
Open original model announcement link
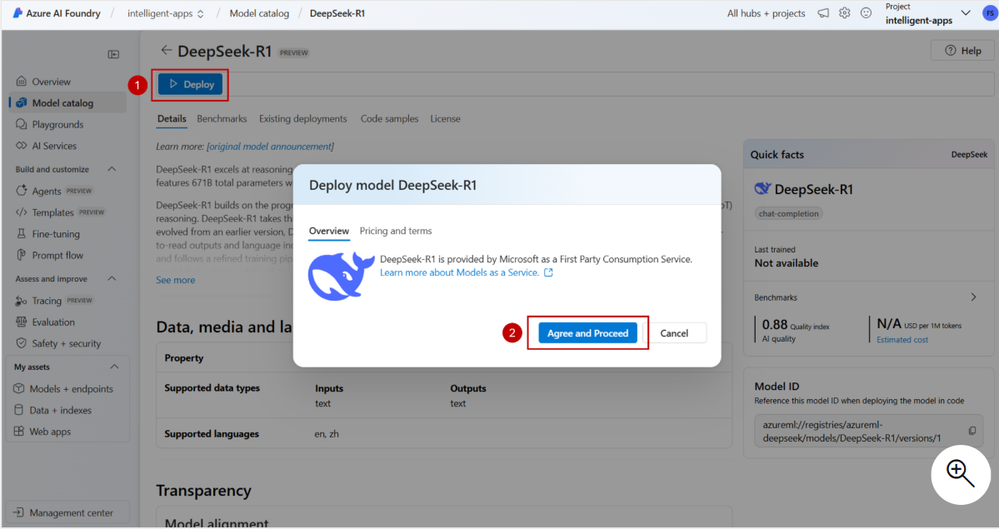click(x=270, y=147)
